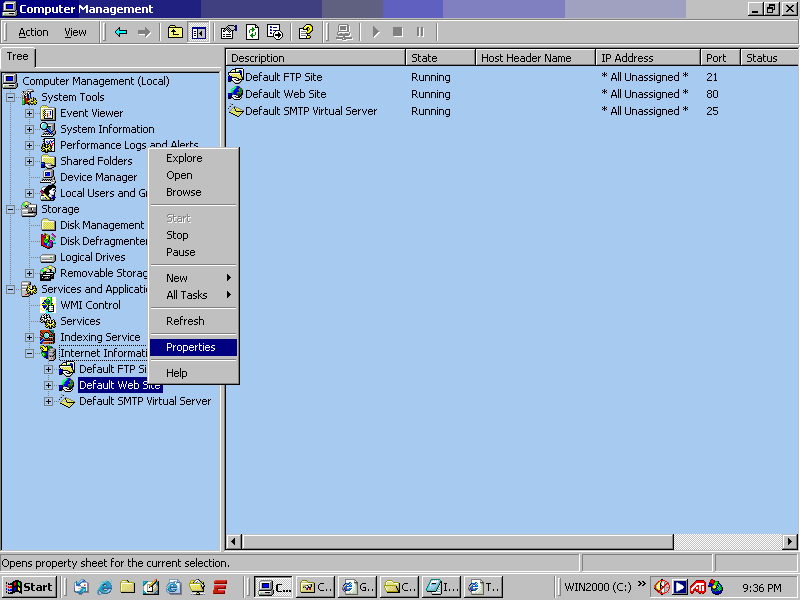The image size is (800, 600).
Task: Open the Action menu
Action: [33, 32]
